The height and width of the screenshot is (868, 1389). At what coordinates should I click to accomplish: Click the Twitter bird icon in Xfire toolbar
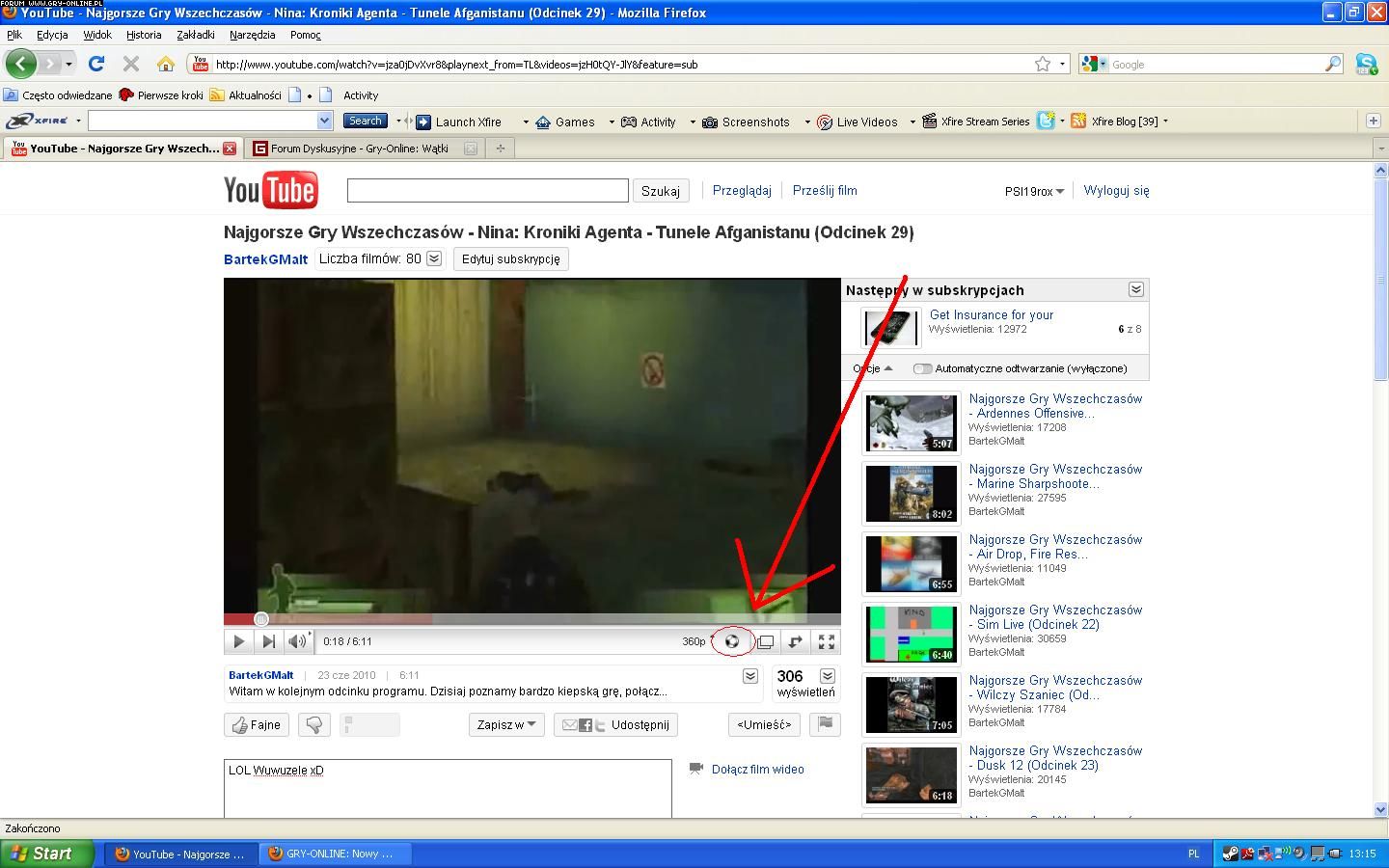coord(1046,122)
